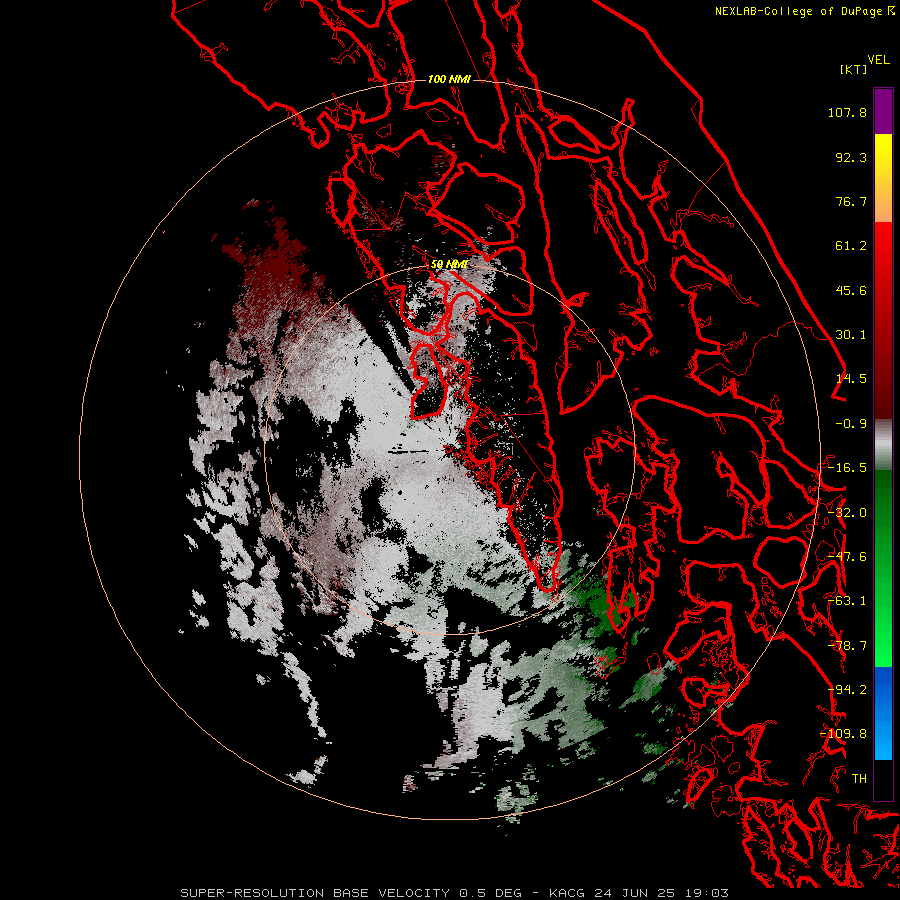Click the 61.2 velocity scale value
This screenshot has width=900, height=900.
851,246
